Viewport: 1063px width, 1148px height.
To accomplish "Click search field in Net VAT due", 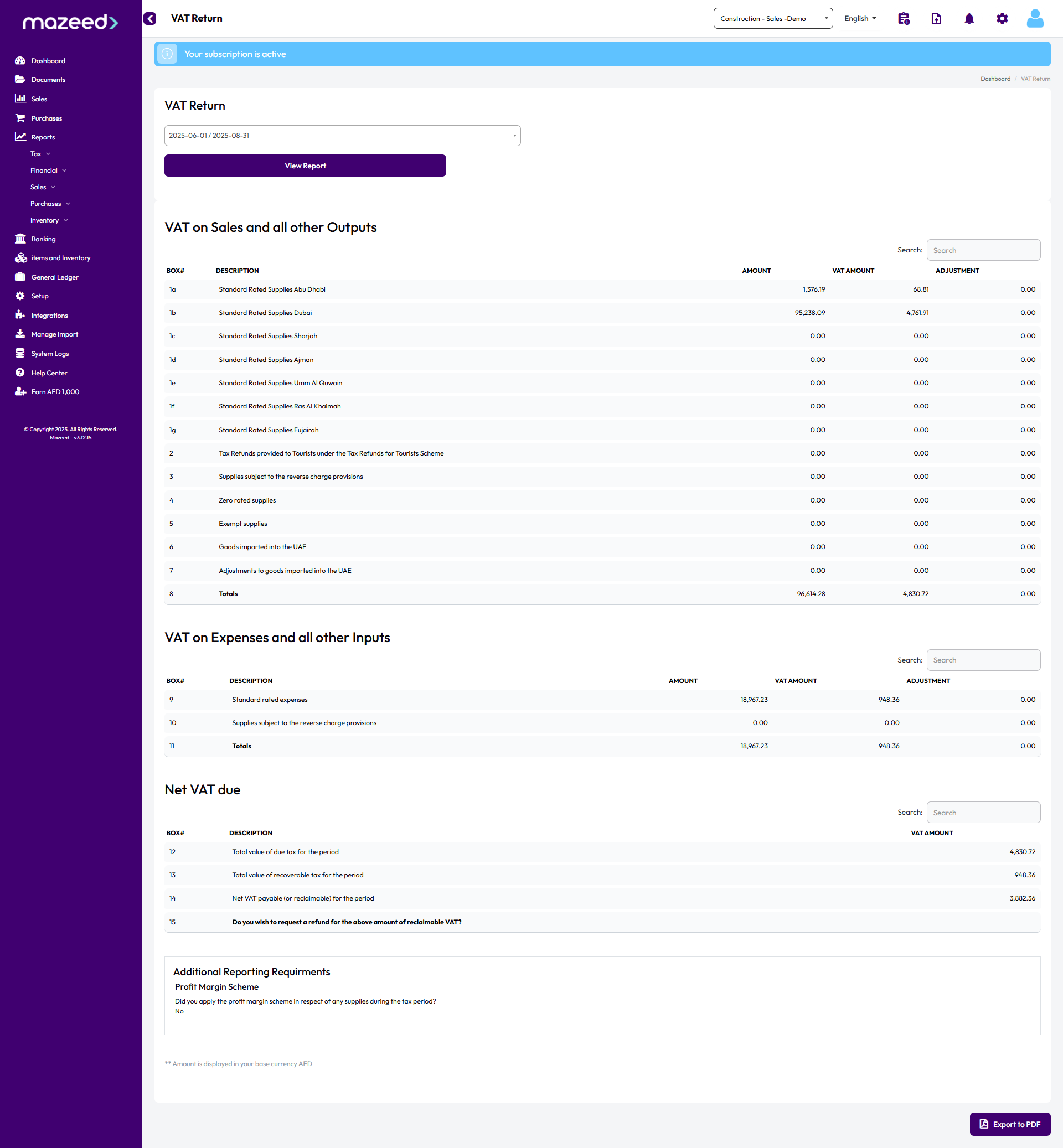I will (x=983, y=812).
